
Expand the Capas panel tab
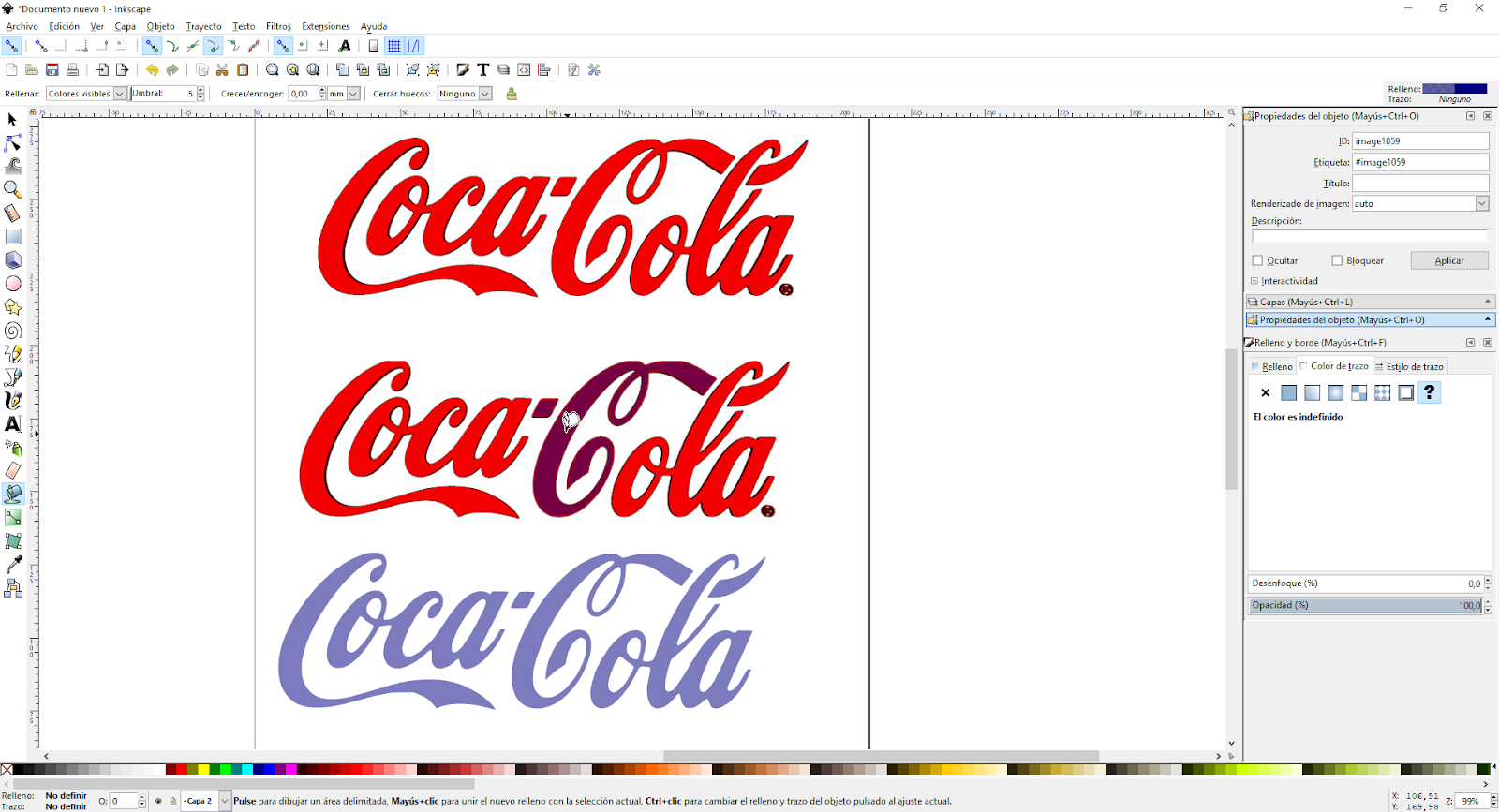[x=1370, y=302]
